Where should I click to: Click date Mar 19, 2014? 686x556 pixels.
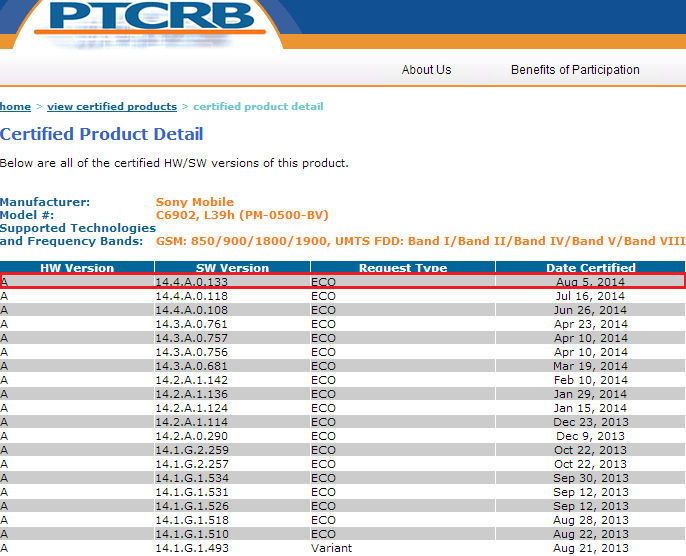pos(591,366)
